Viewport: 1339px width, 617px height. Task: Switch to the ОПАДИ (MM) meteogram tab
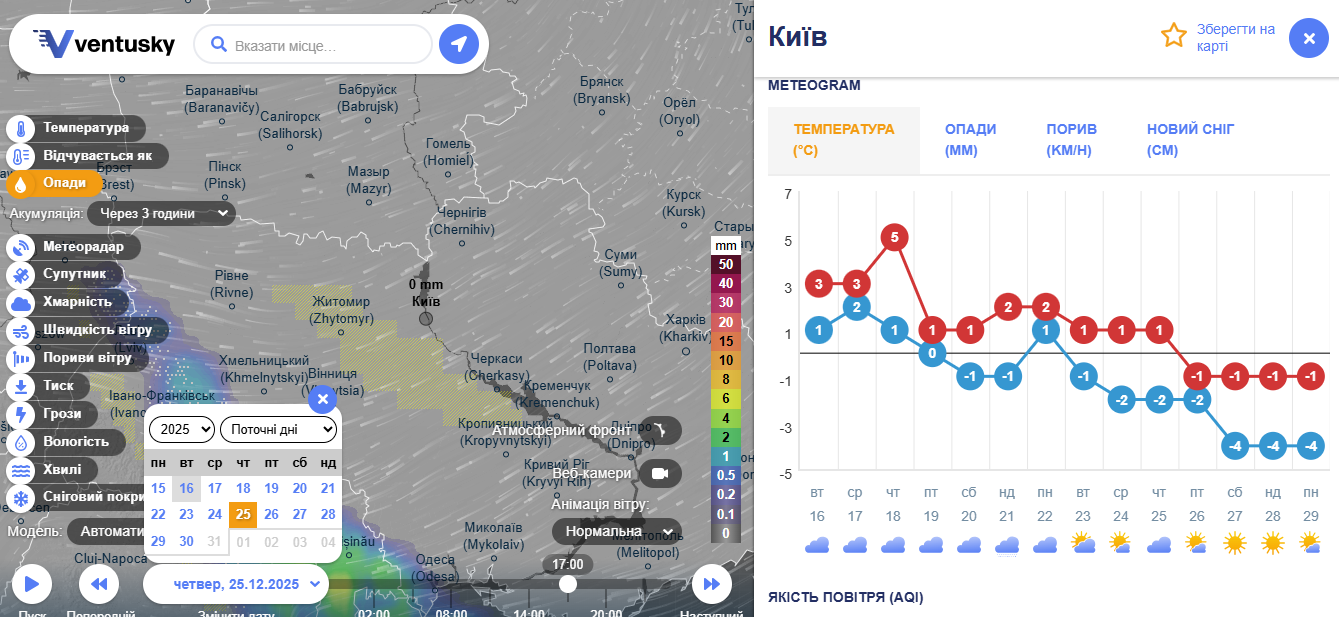pyautogui.click(x=970, y=140)
